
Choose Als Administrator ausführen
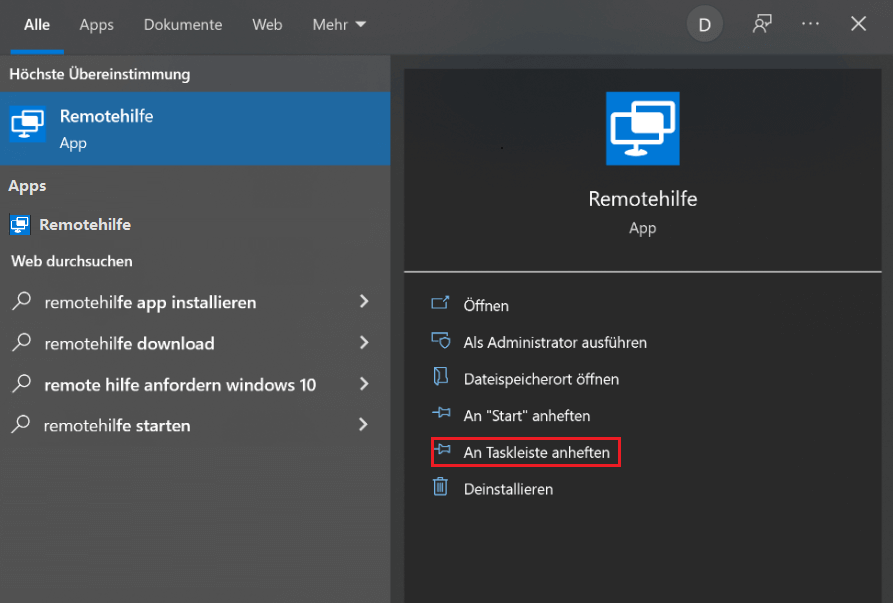(555, 342)
